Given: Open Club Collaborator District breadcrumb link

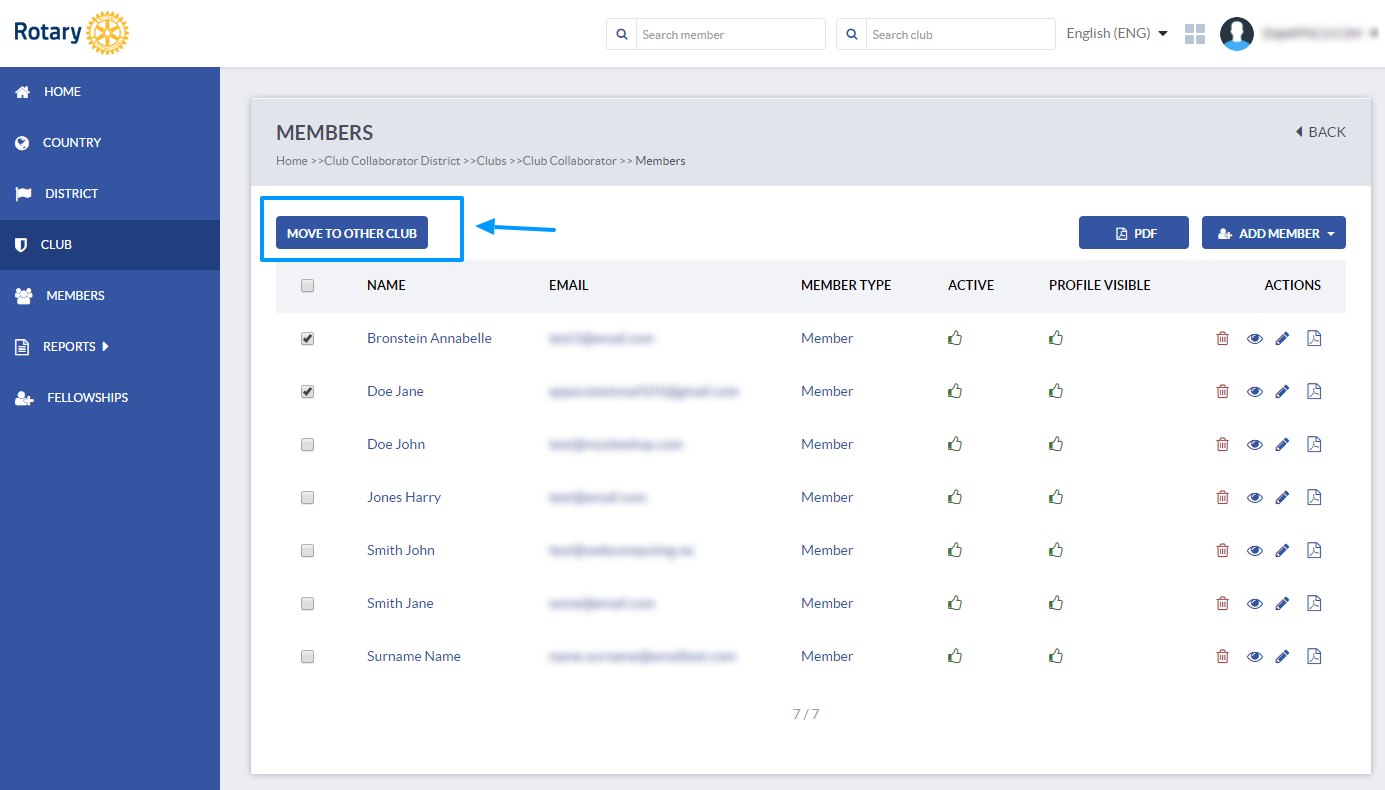Looking at the screenshot, I should [392, 161].
